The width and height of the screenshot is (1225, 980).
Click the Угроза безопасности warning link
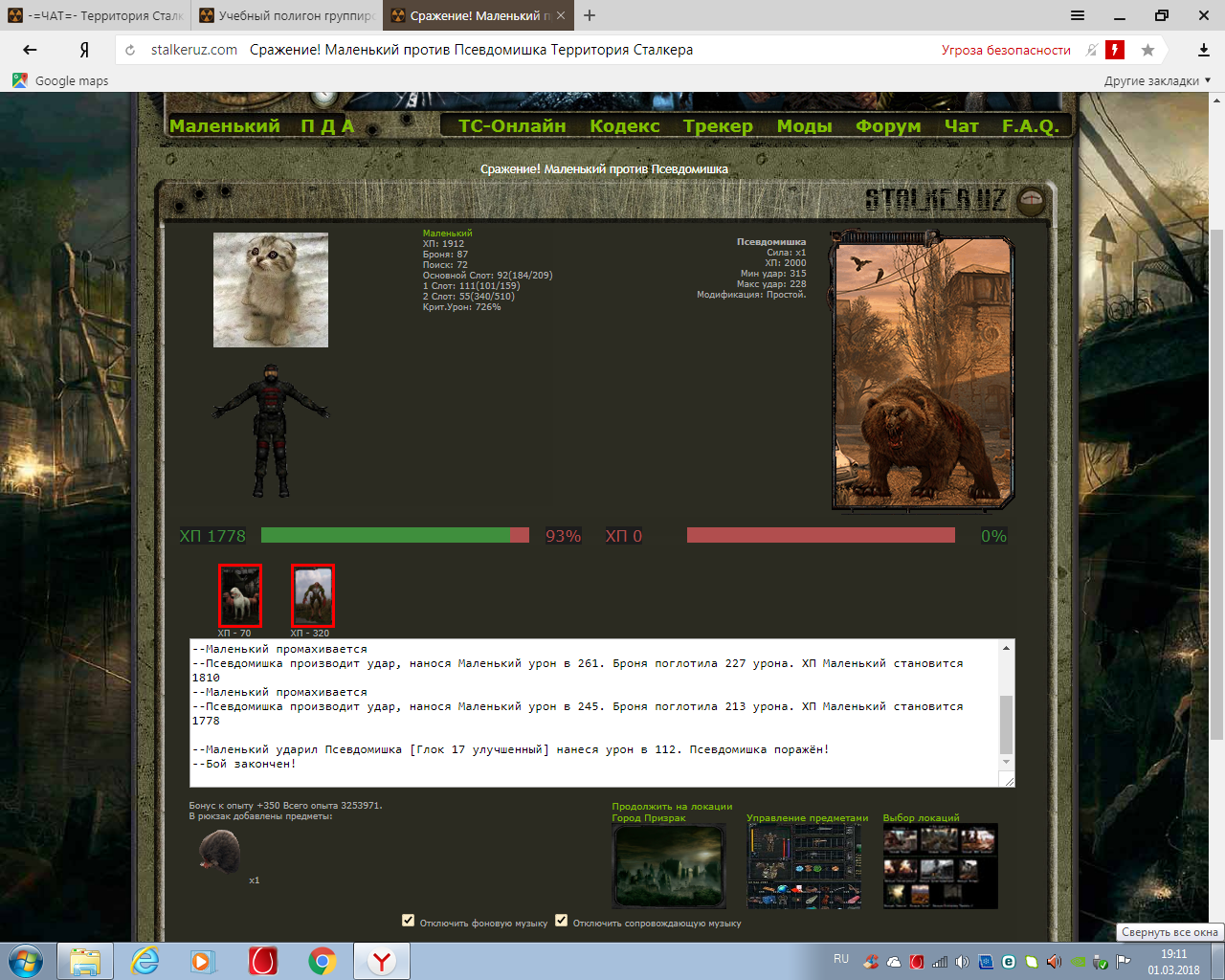[x=1005, y=50]
